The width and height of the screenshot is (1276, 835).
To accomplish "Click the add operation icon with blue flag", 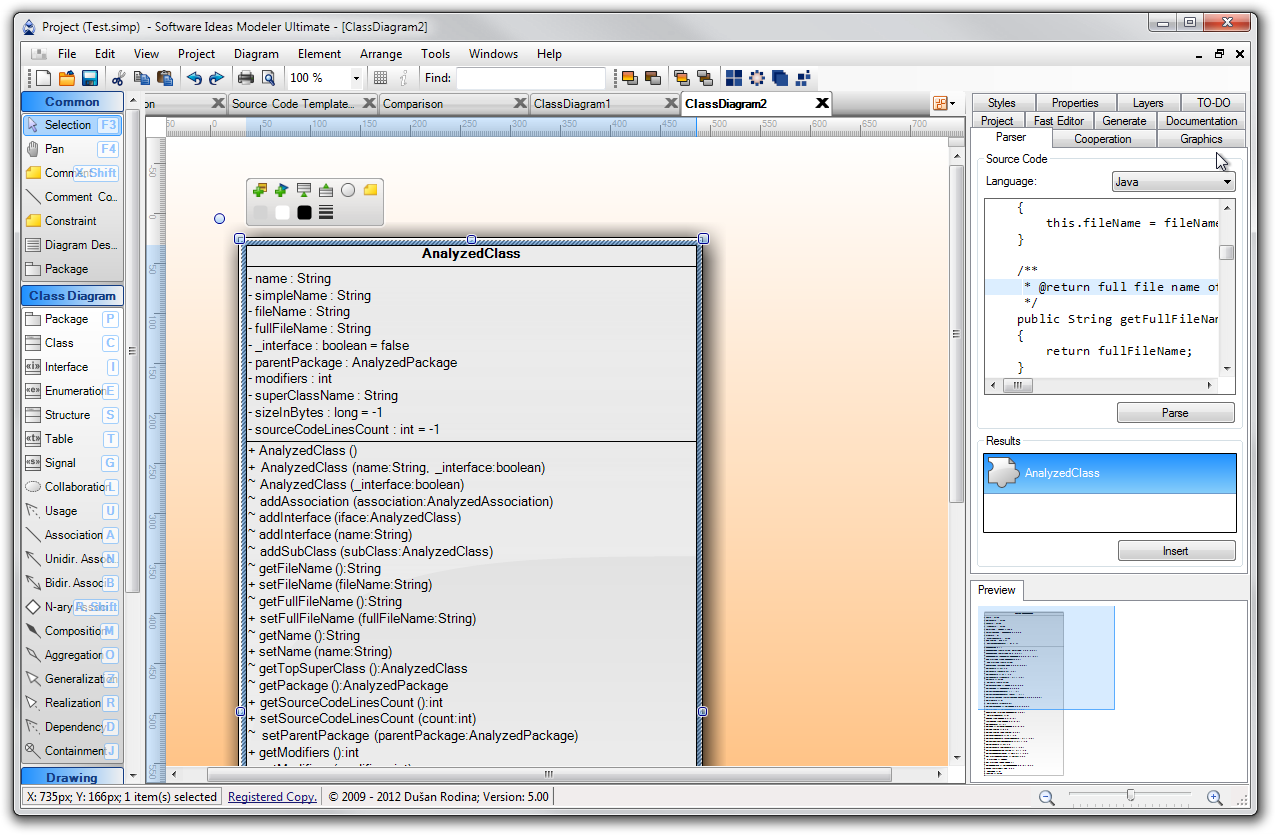I will (282, 190).
